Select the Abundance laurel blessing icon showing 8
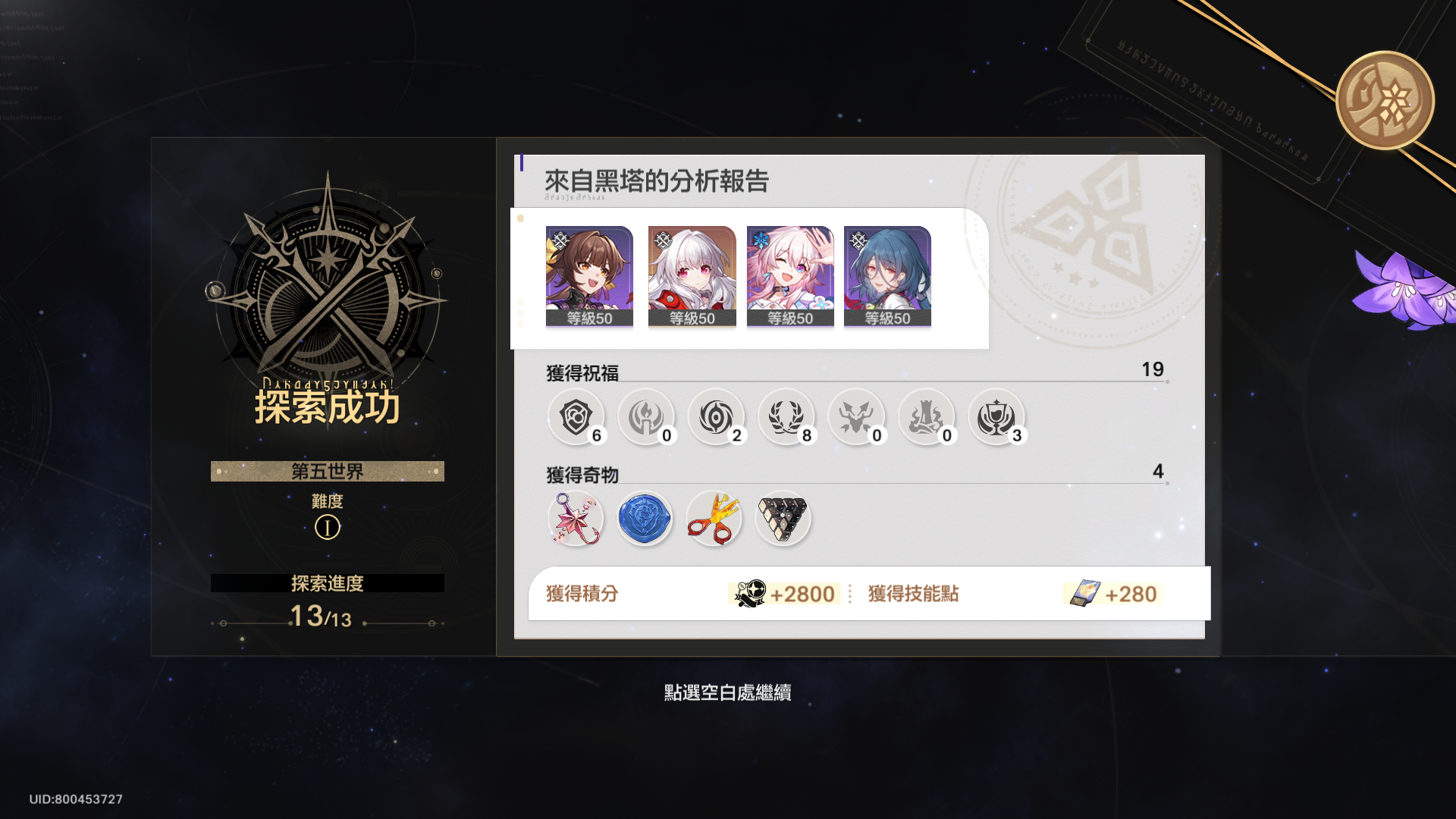Screen dimensions: 1456x819 tap(786, 417)
